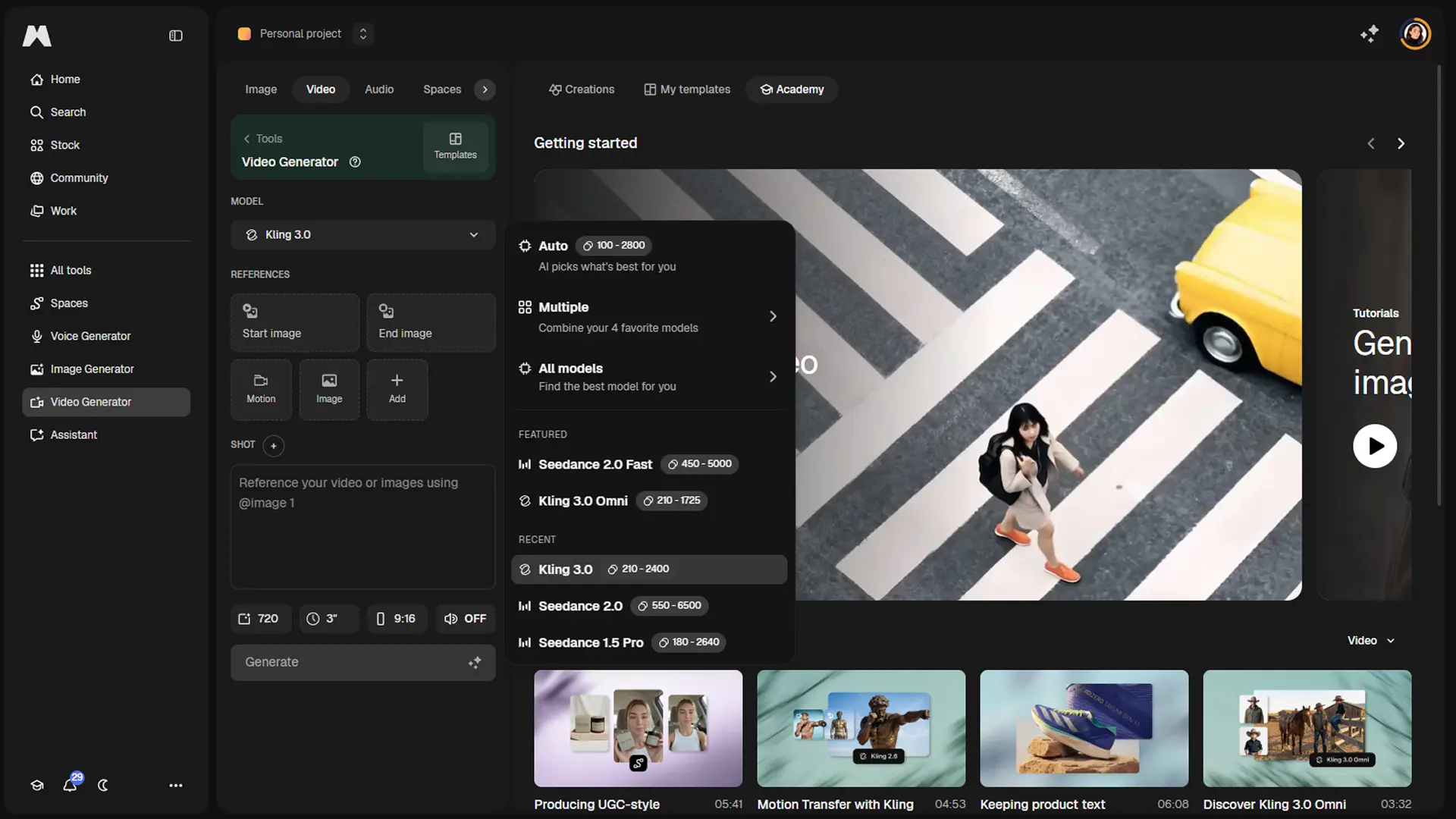Viewport: 1456px width, 819px height.
Task: Select Kling 3.0 Omni model
Action: [x=649, y=500]
